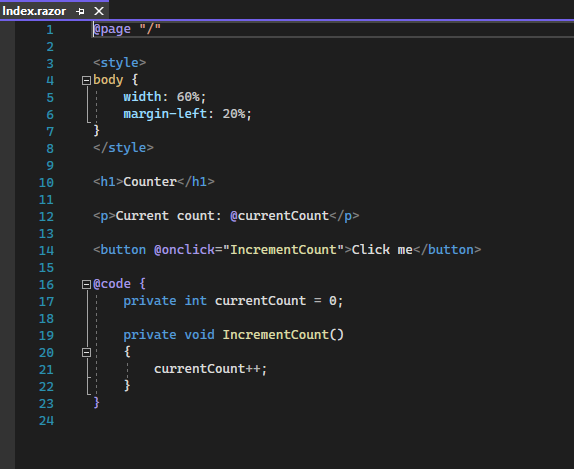Viewport: 574px width, 469px height.
Task: Click the "IncrementCount" attribute value
Action: [x=284, y=250]
